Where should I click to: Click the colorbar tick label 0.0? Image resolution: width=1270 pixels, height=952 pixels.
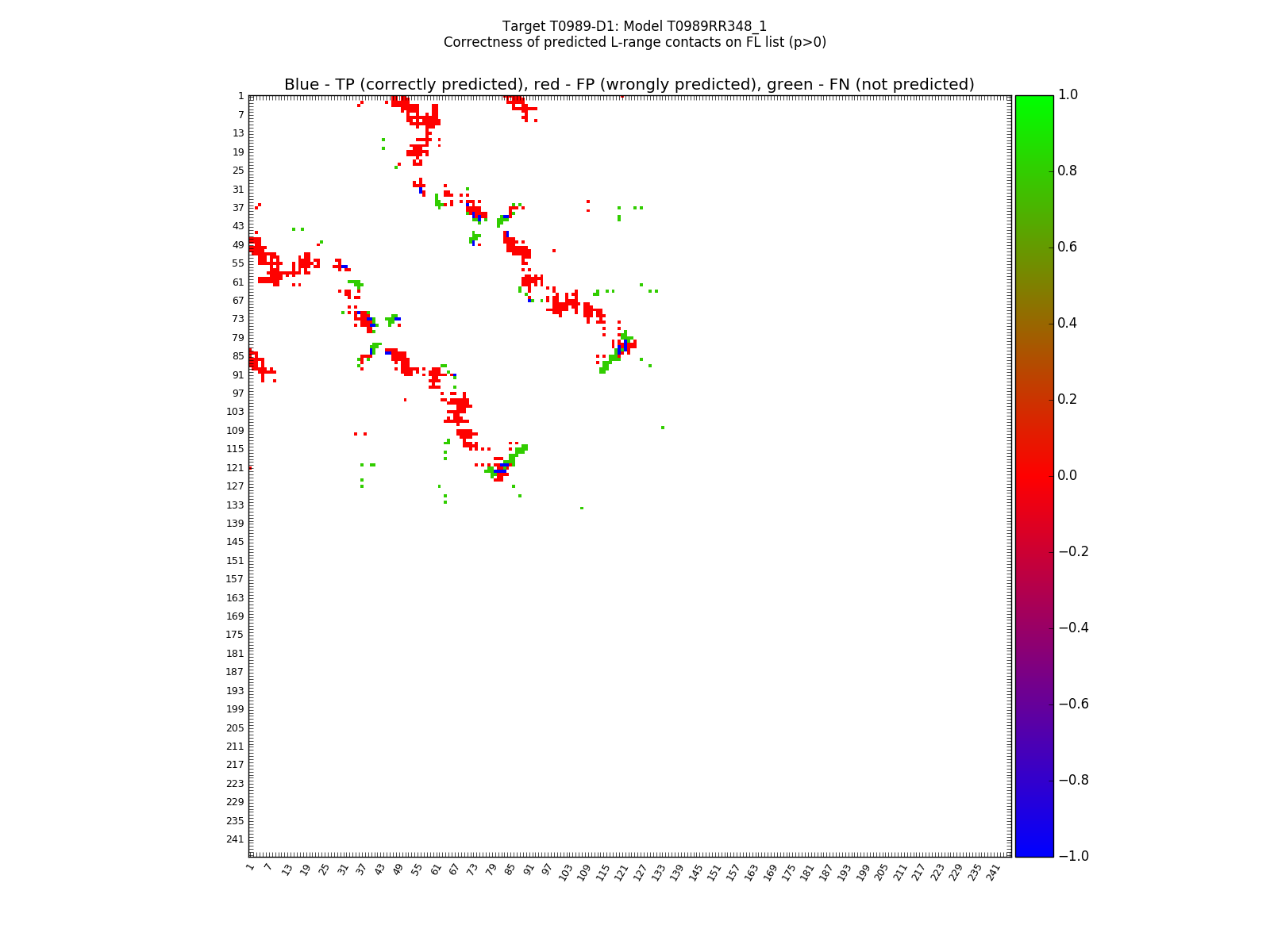[1068, 476]
